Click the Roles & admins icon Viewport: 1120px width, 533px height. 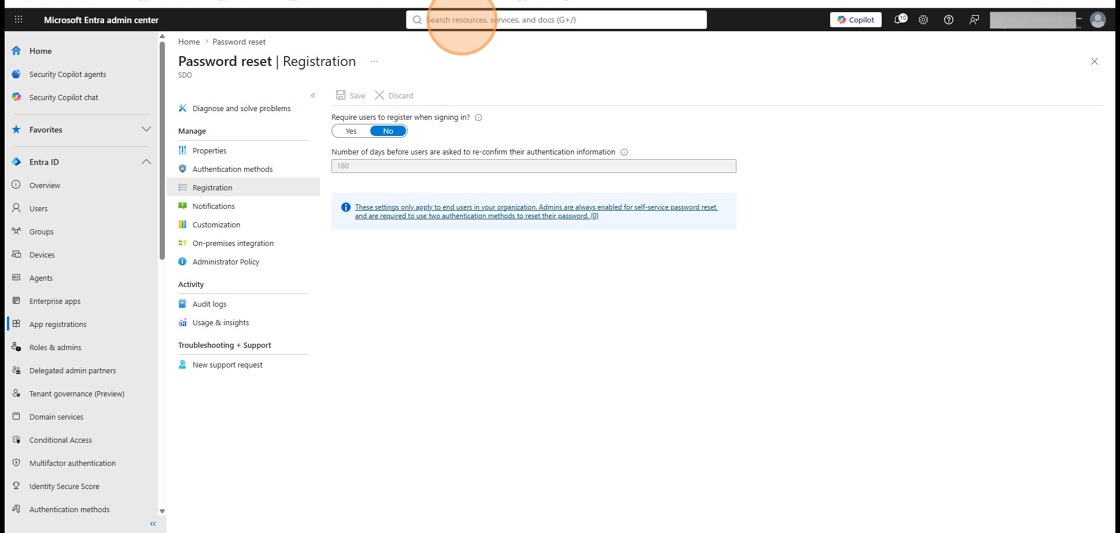[x=16, y=347]
